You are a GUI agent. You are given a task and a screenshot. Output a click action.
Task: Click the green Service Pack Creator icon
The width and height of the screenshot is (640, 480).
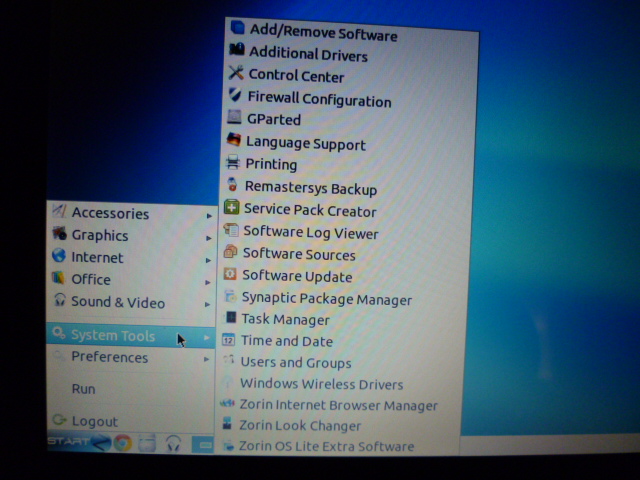[232, 207]
